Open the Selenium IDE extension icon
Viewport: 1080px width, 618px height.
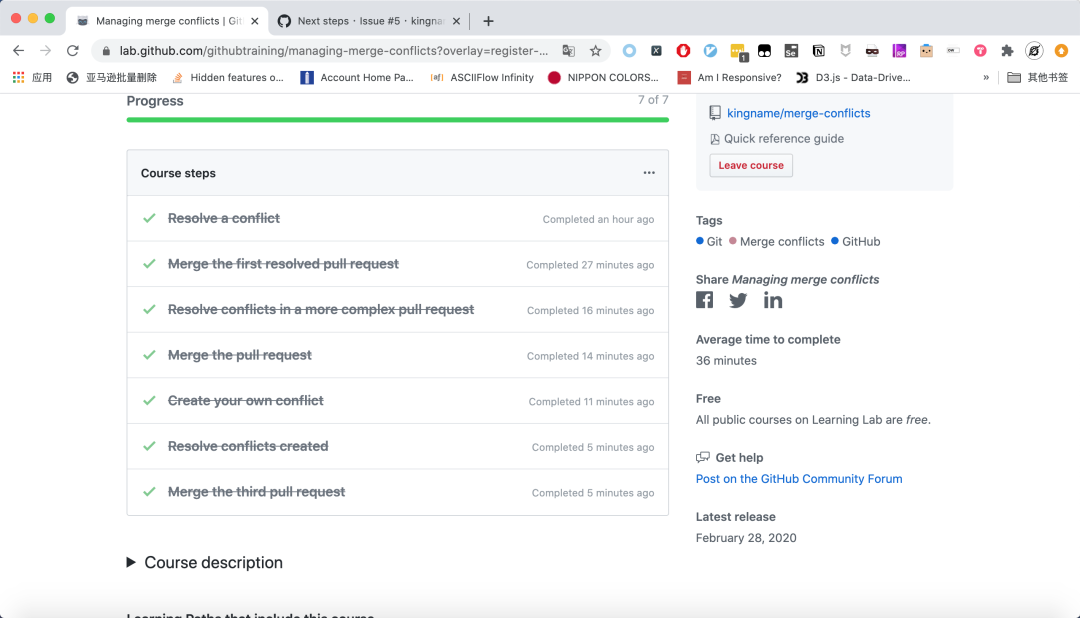pos(791,50)
